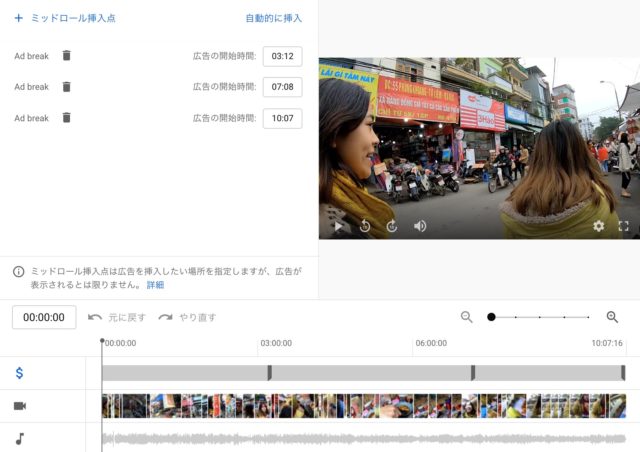The image size is (640, 452).
Task: Click the audio waveform track
Action: (364, 439)
